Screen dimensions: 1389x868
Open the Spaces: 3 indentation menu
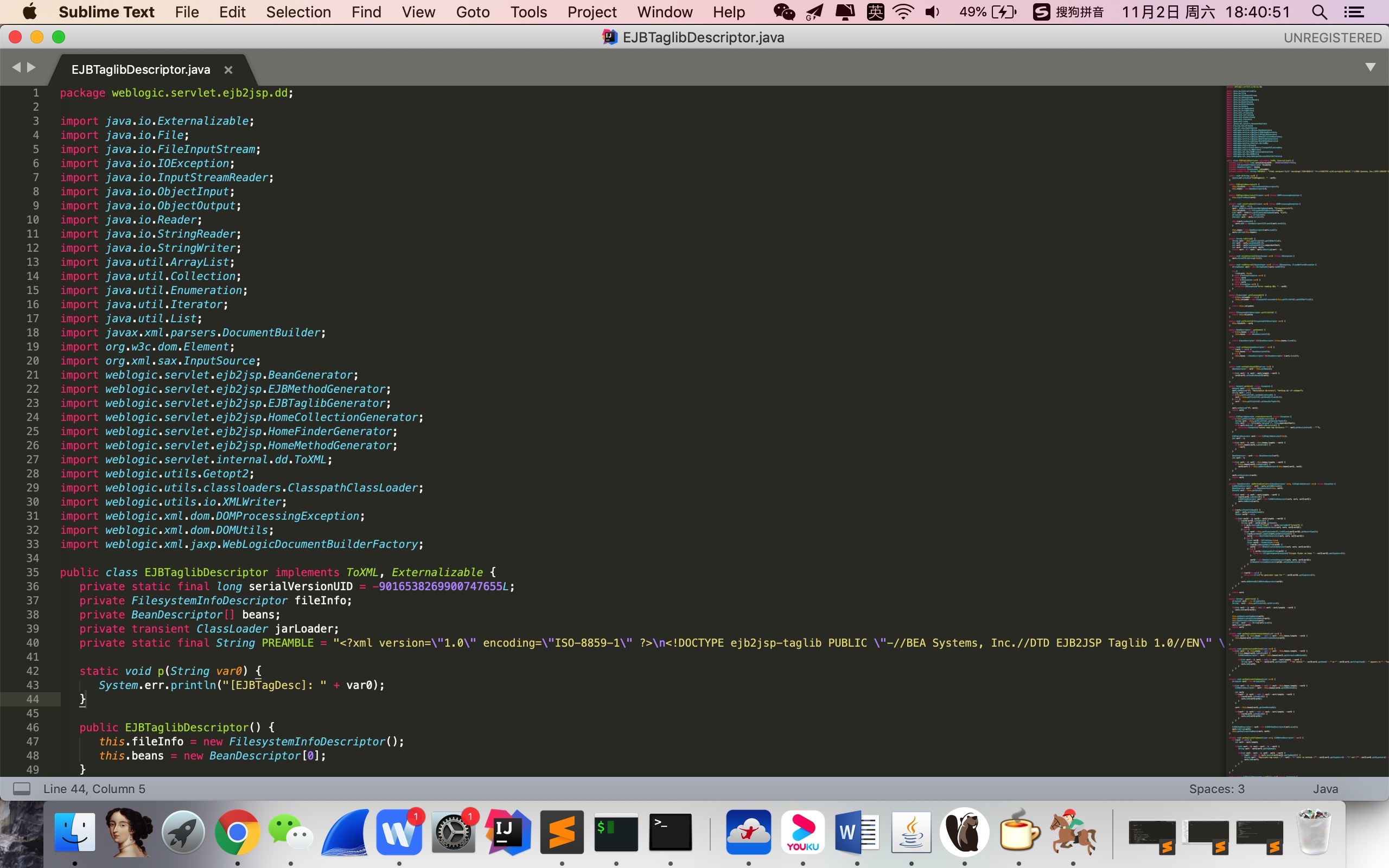coord(1216,789)
